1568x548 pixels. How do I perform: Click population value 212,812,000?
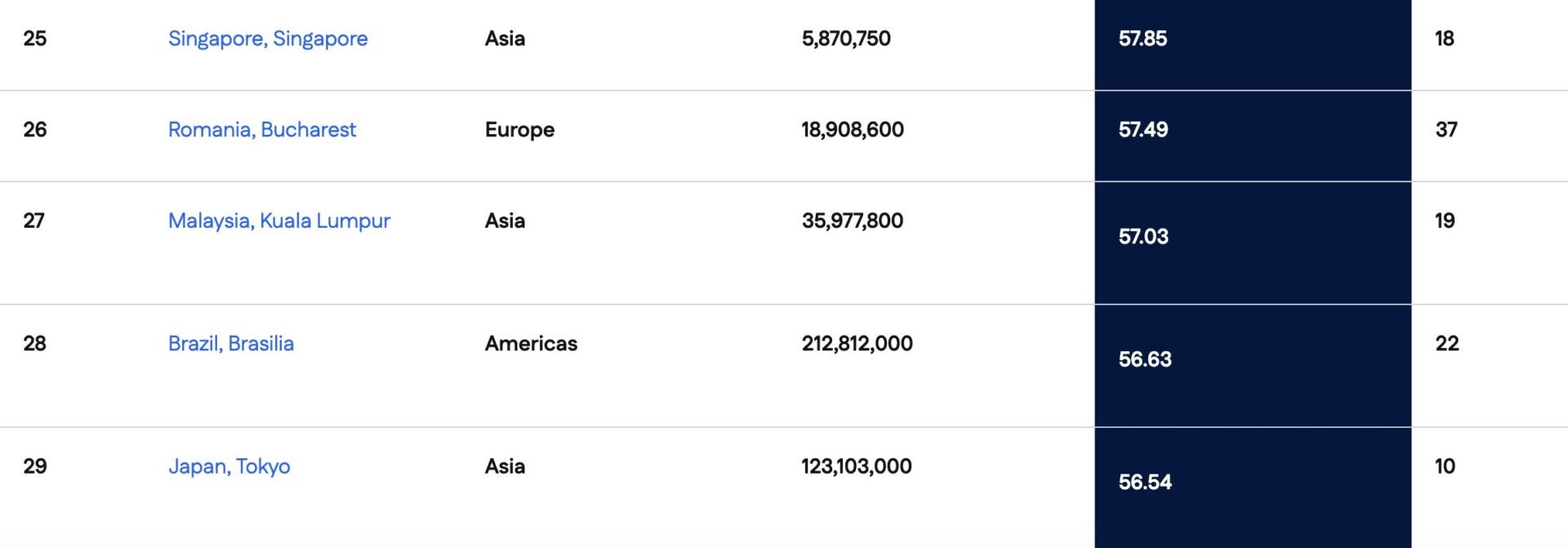point(857,343)
